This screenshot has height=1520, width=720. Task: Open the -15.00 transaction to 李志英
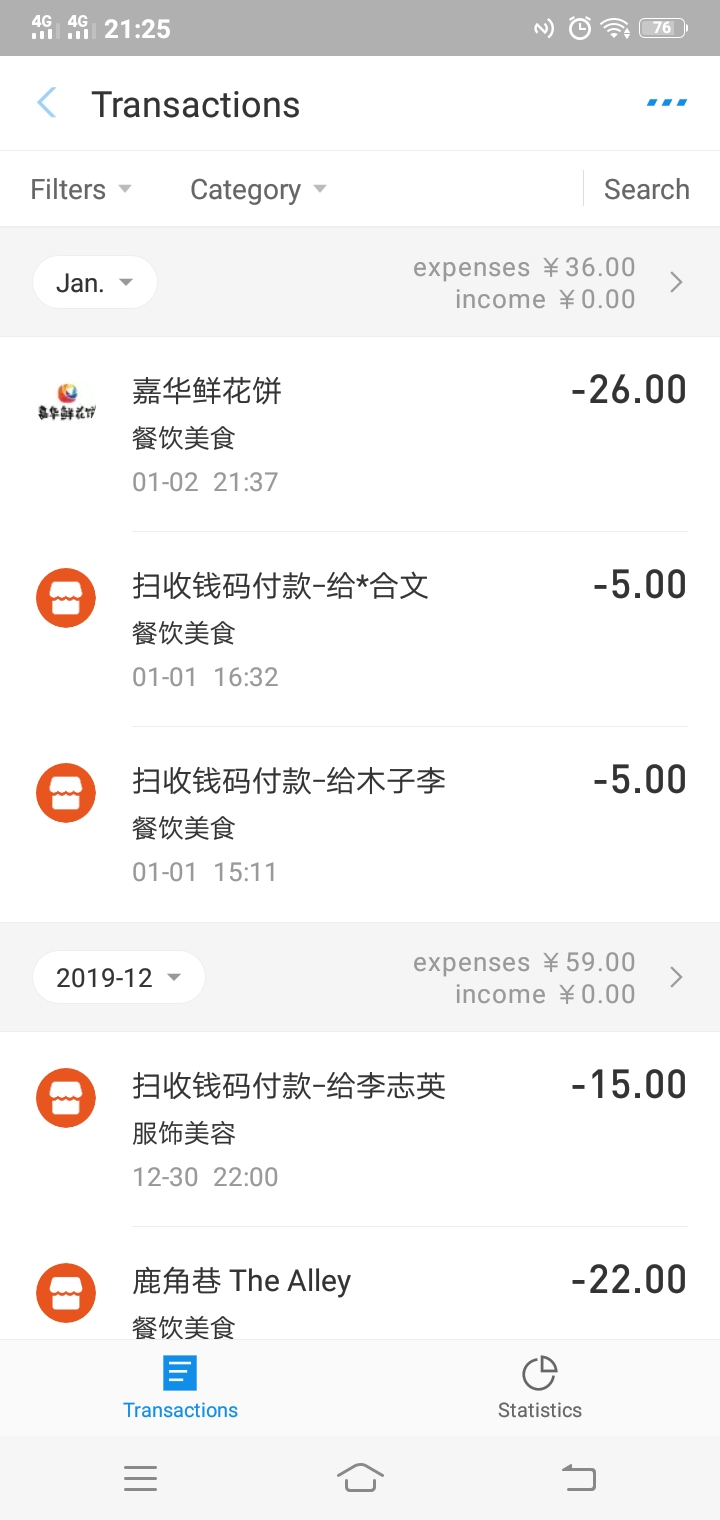(360, 1129)
